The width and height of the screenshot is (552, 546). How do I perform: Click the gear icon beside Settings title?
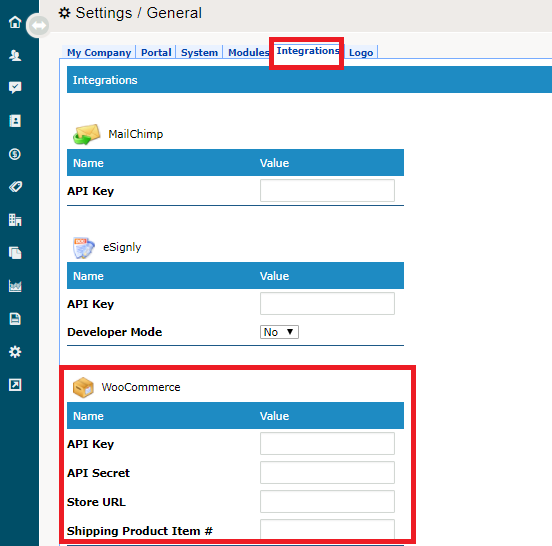(x=64, y=13)
